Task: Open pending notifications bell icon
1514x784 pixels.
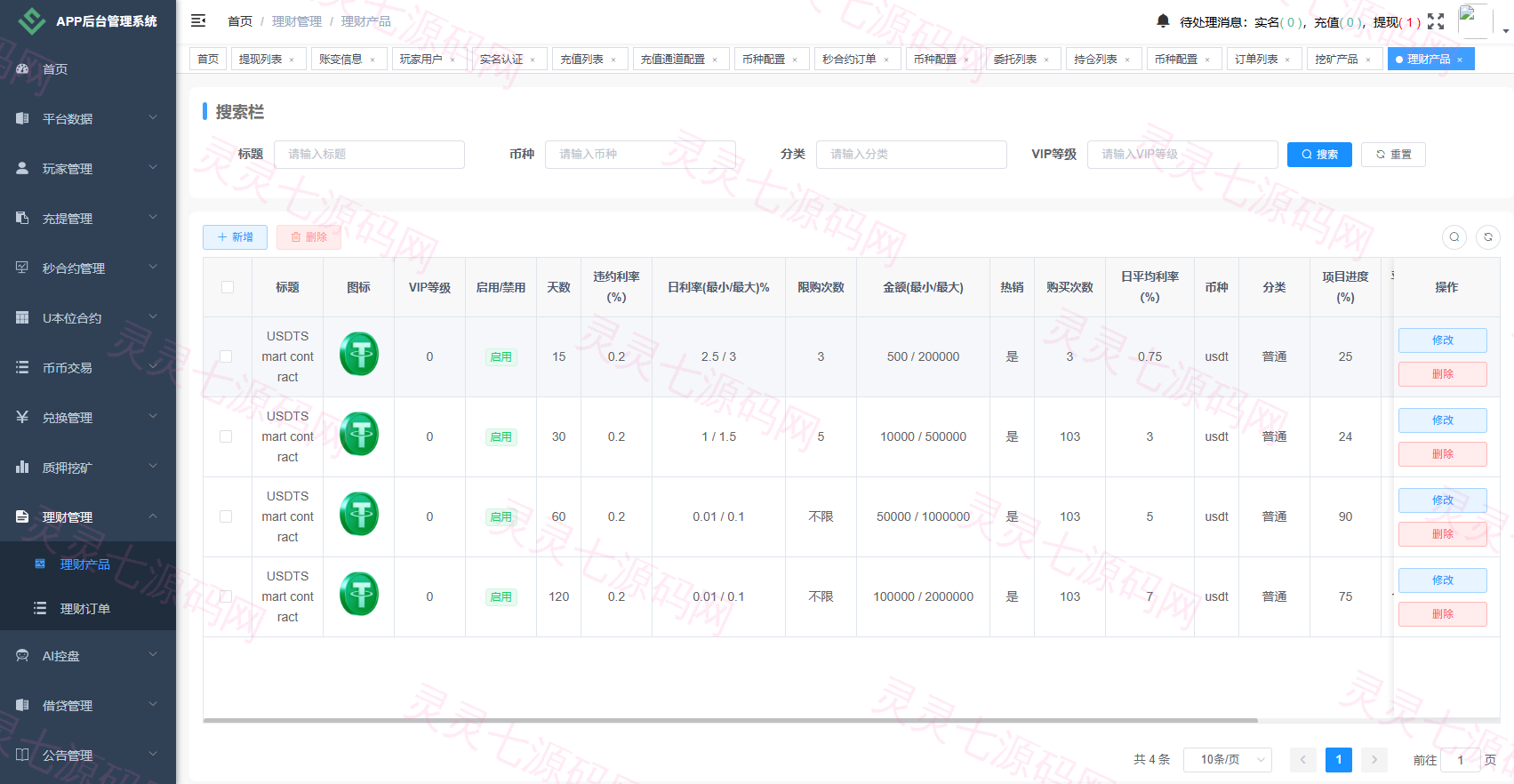Action: [1163, 20]
